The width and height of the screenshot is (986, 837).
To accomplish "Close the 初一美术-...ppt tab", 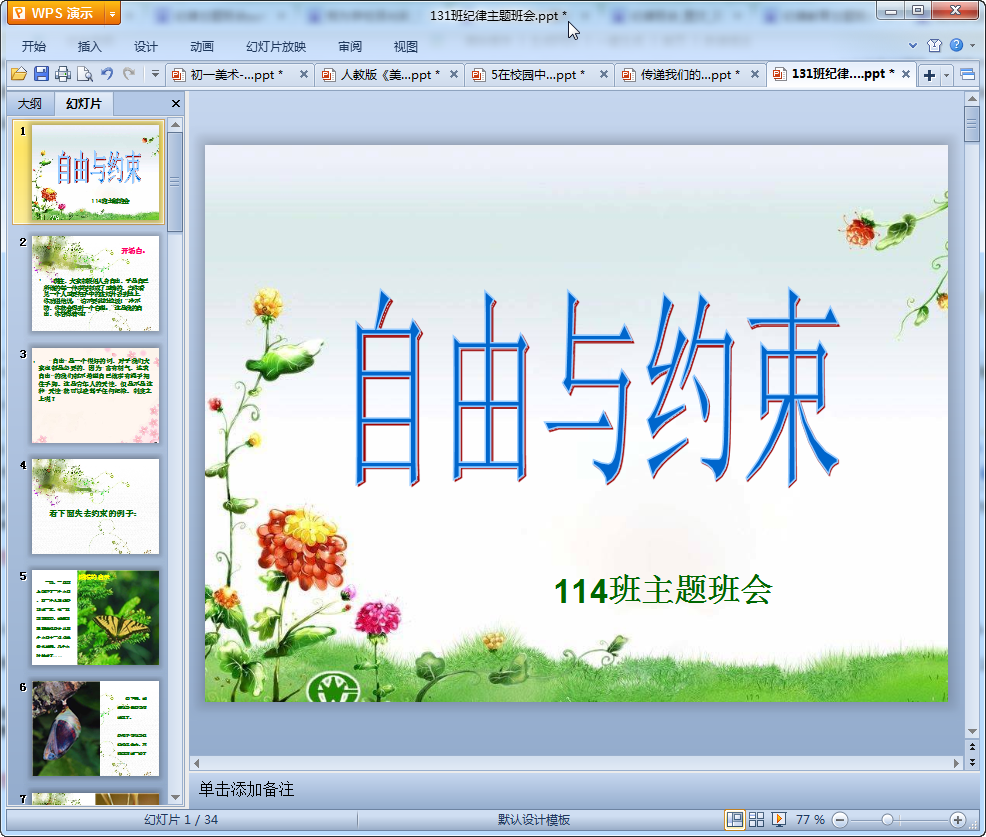I will tap(304, 74).
